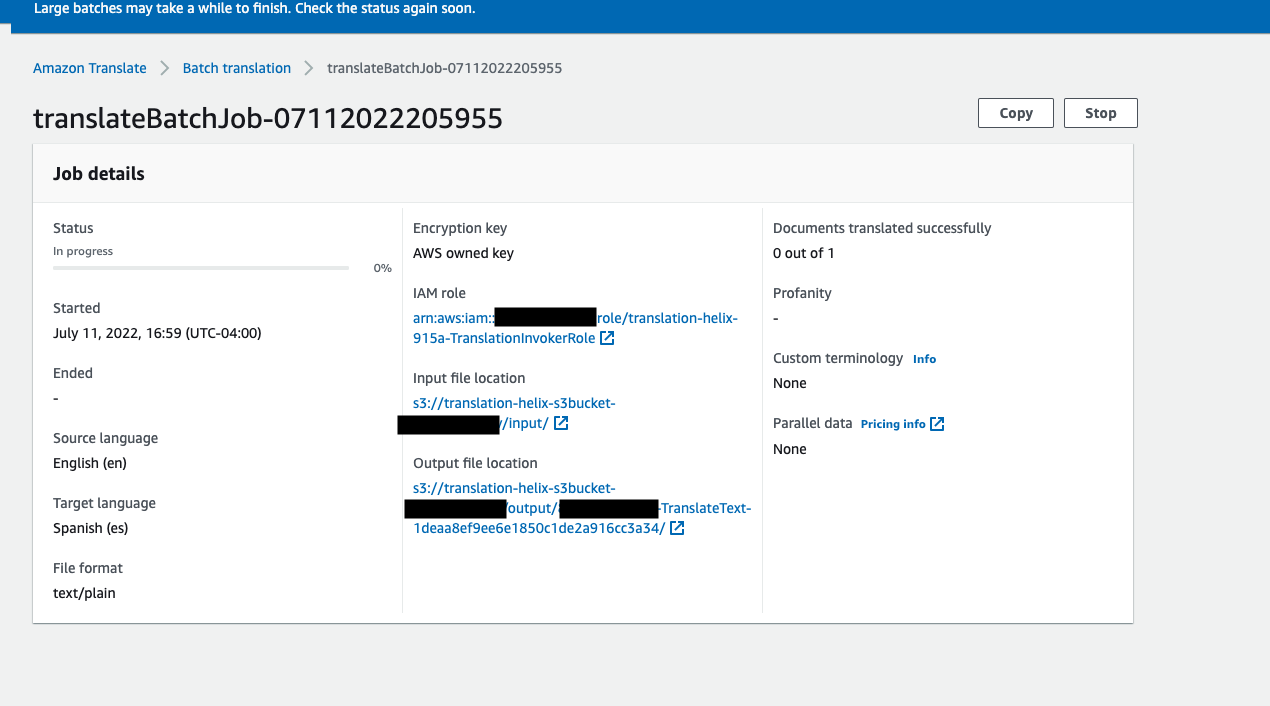Click the Job details panel header

pyautogui.click(x=583, y=173)
